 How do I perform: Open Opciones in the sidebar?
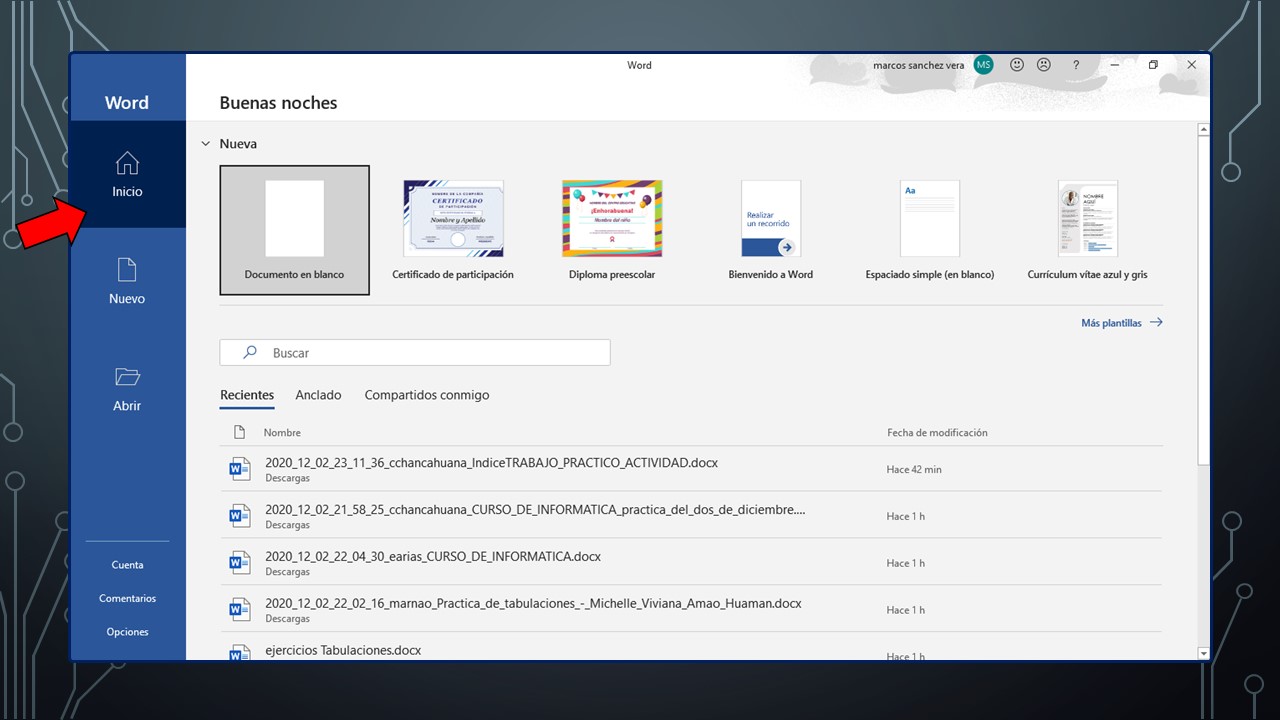127,632
